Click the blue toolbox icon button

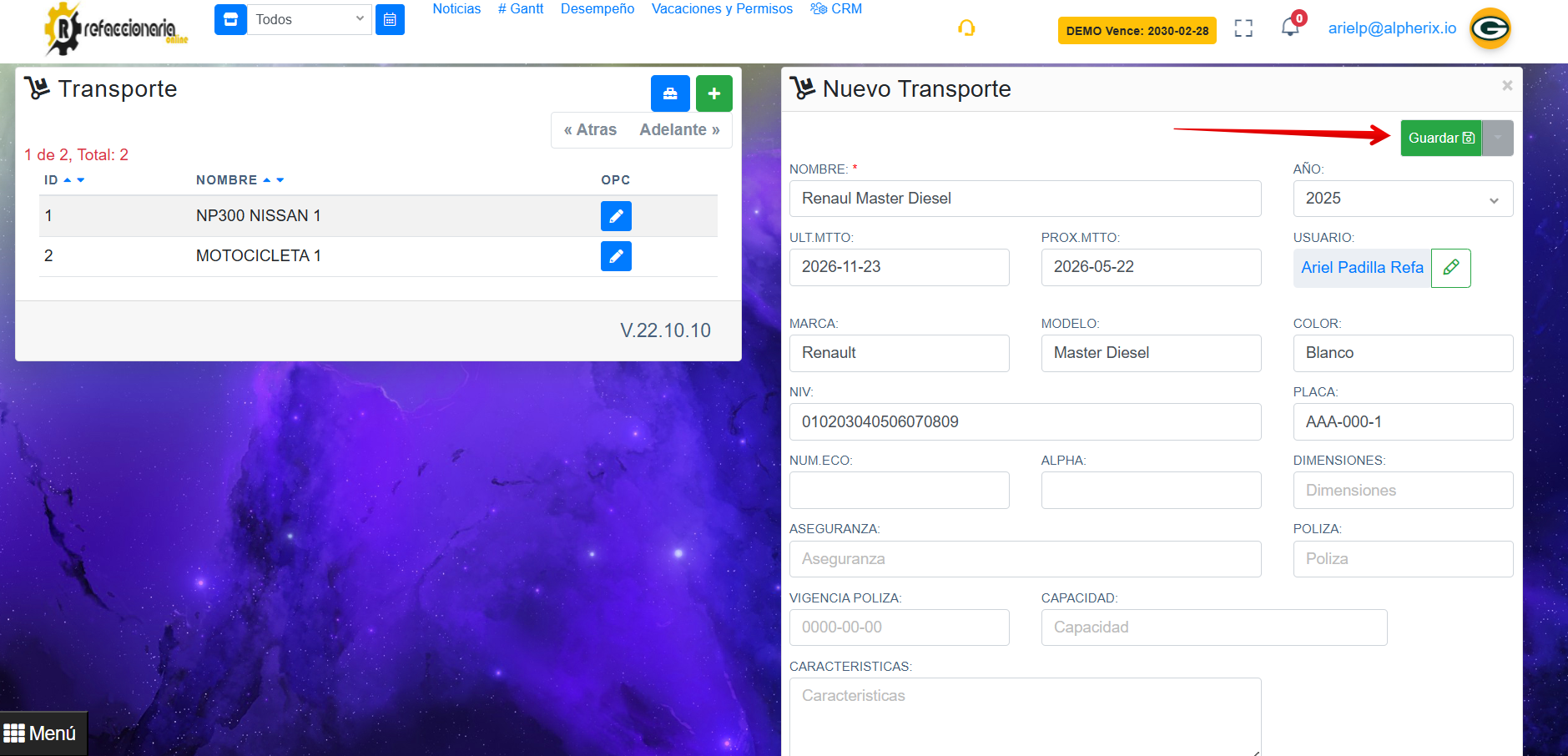669,93
